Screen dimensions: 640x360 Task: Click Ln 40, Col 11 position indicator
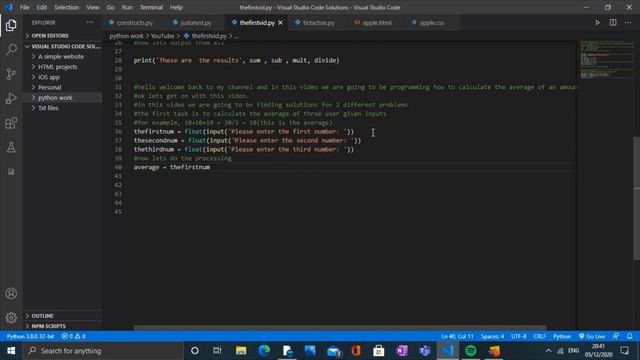(x=457, y=336)
